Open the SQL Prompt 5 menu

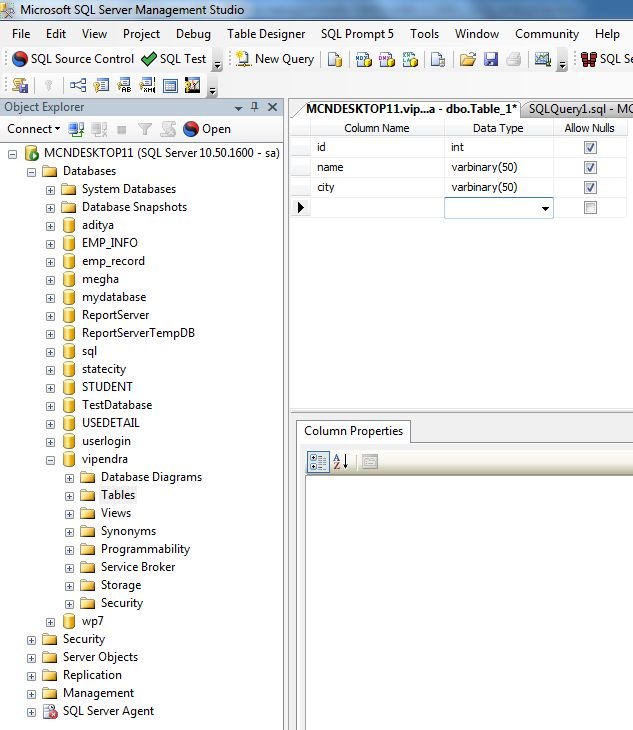[x=357, y=34]
